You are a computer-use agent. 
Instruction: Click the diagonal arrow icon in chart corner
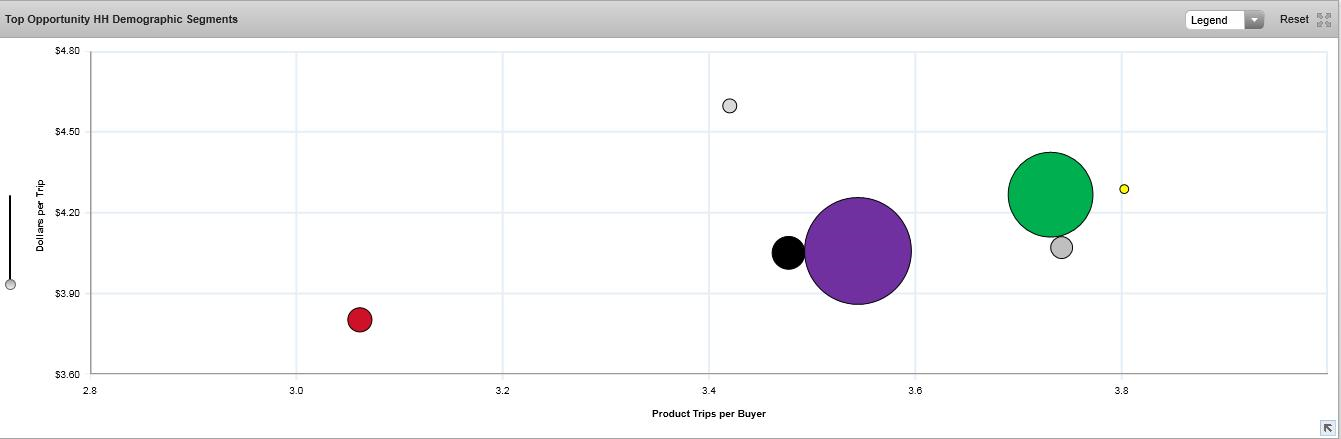pos(1327,428)
